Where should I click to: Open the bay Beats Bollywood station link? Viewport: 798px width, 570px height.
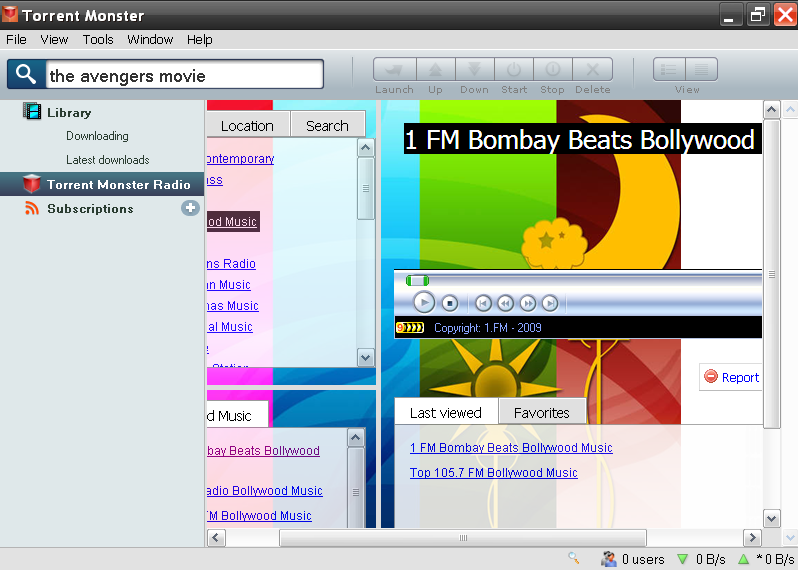coord(264,450)
